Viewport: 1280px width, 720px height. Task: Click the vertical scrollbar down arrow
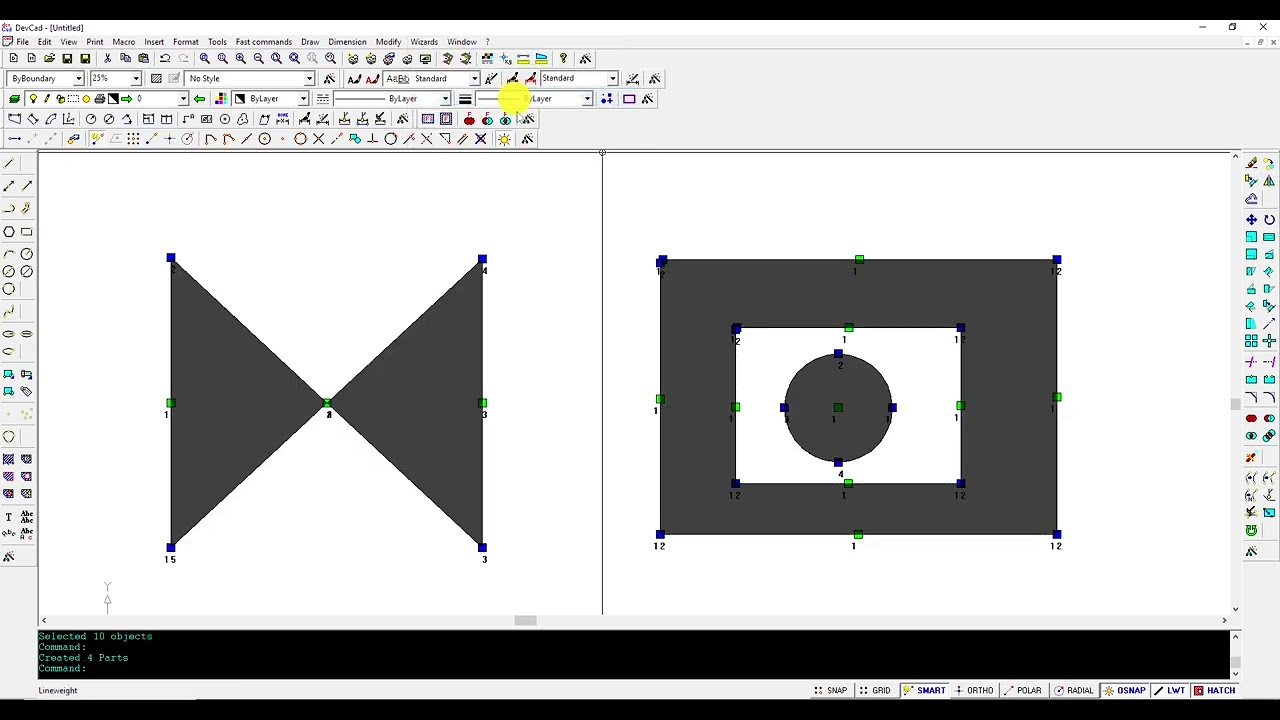(1235, 609)
